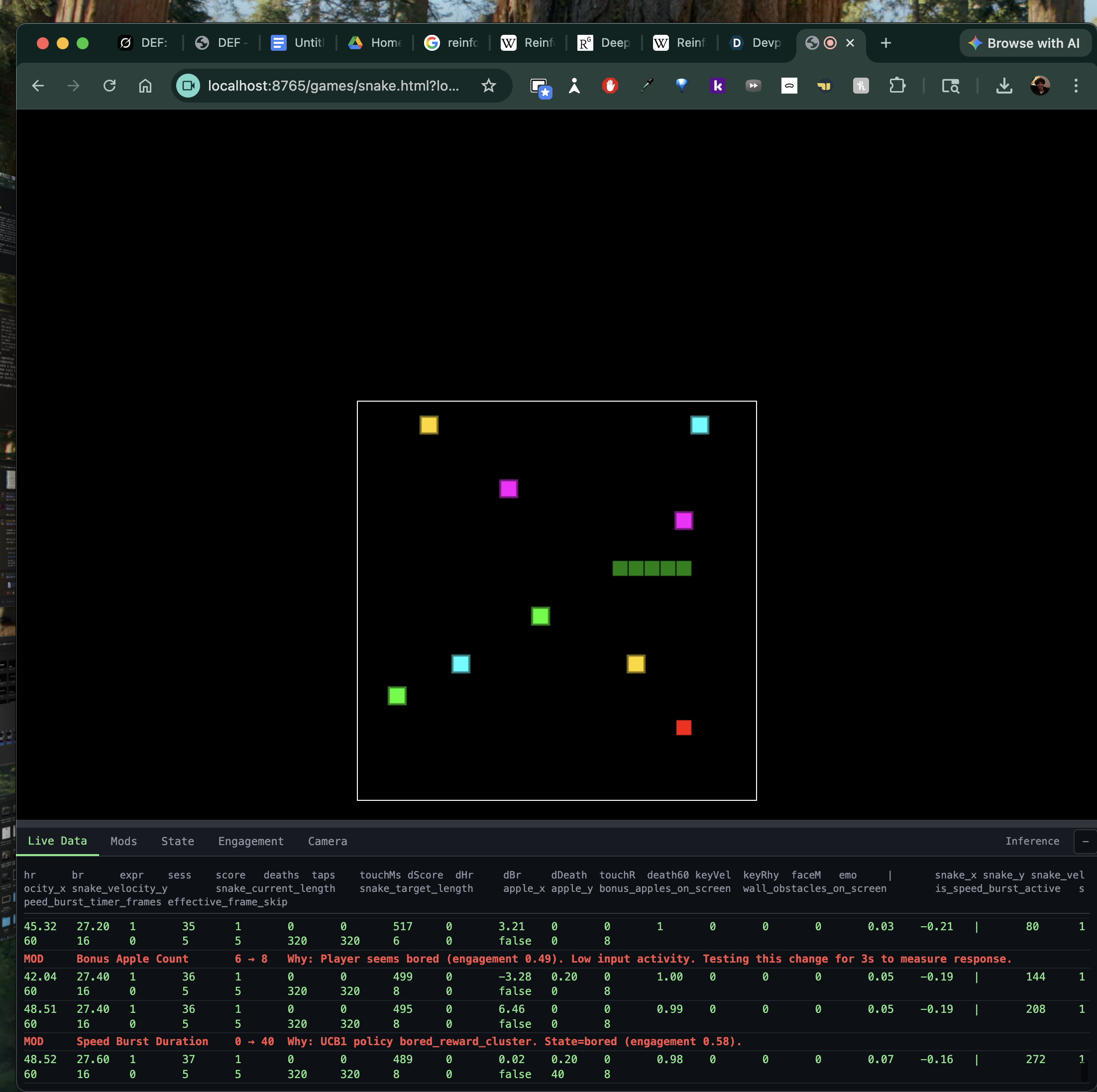Click the red apple square in game
This screenshot has width=1097, height=1092.
coord(684,728)
